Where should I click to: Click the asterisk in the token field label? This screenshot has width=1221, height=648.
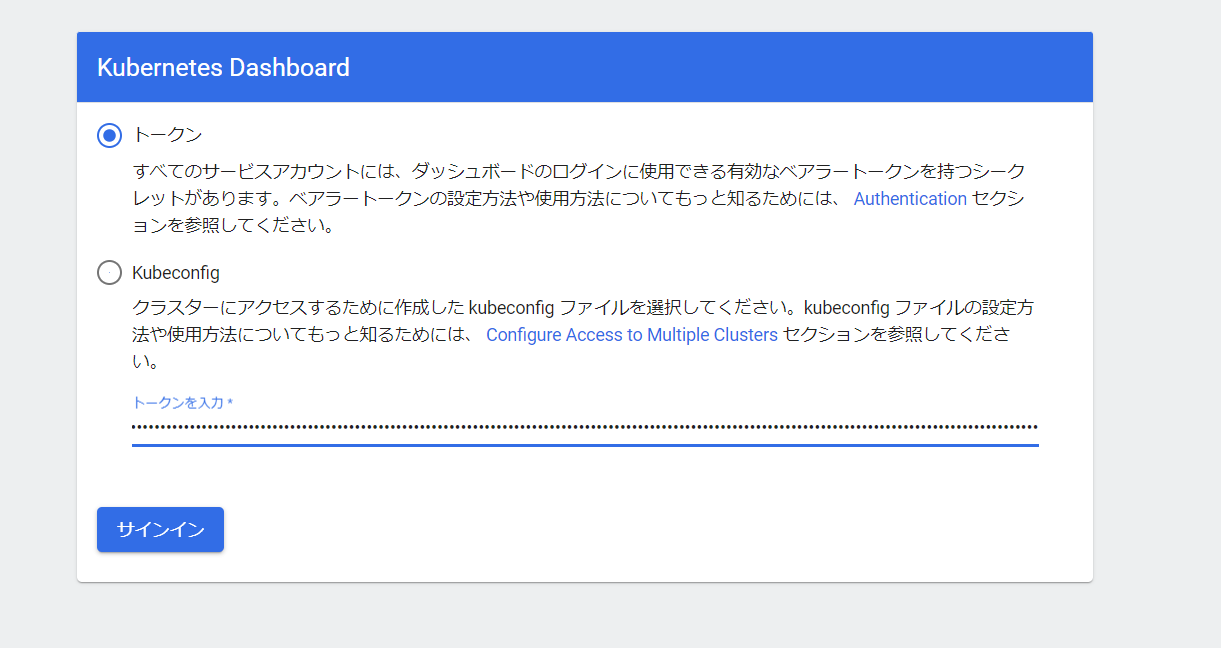point(230,402)
